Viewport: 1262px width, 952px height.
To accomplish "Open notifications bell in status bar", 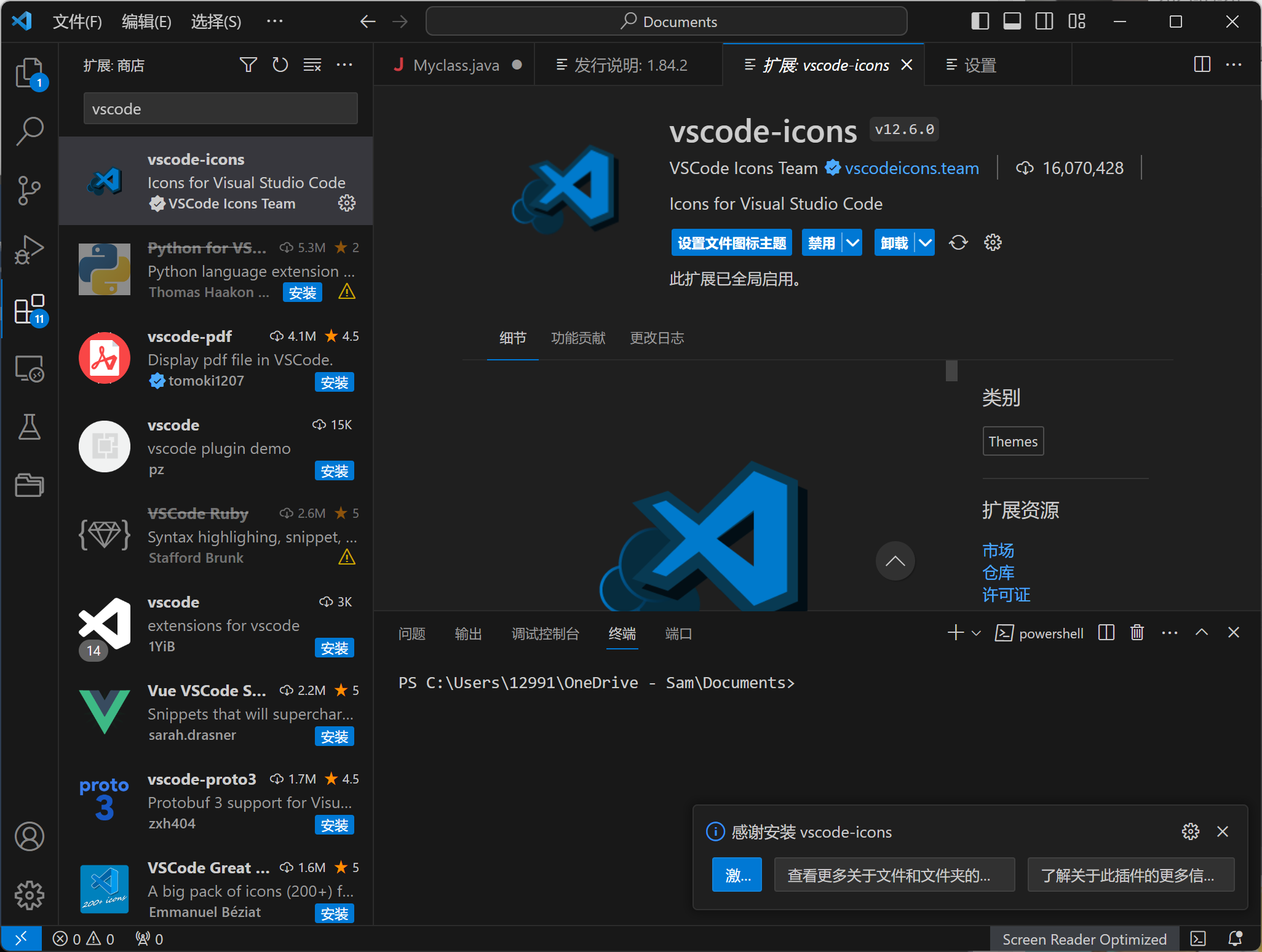I will [1235, 938].
